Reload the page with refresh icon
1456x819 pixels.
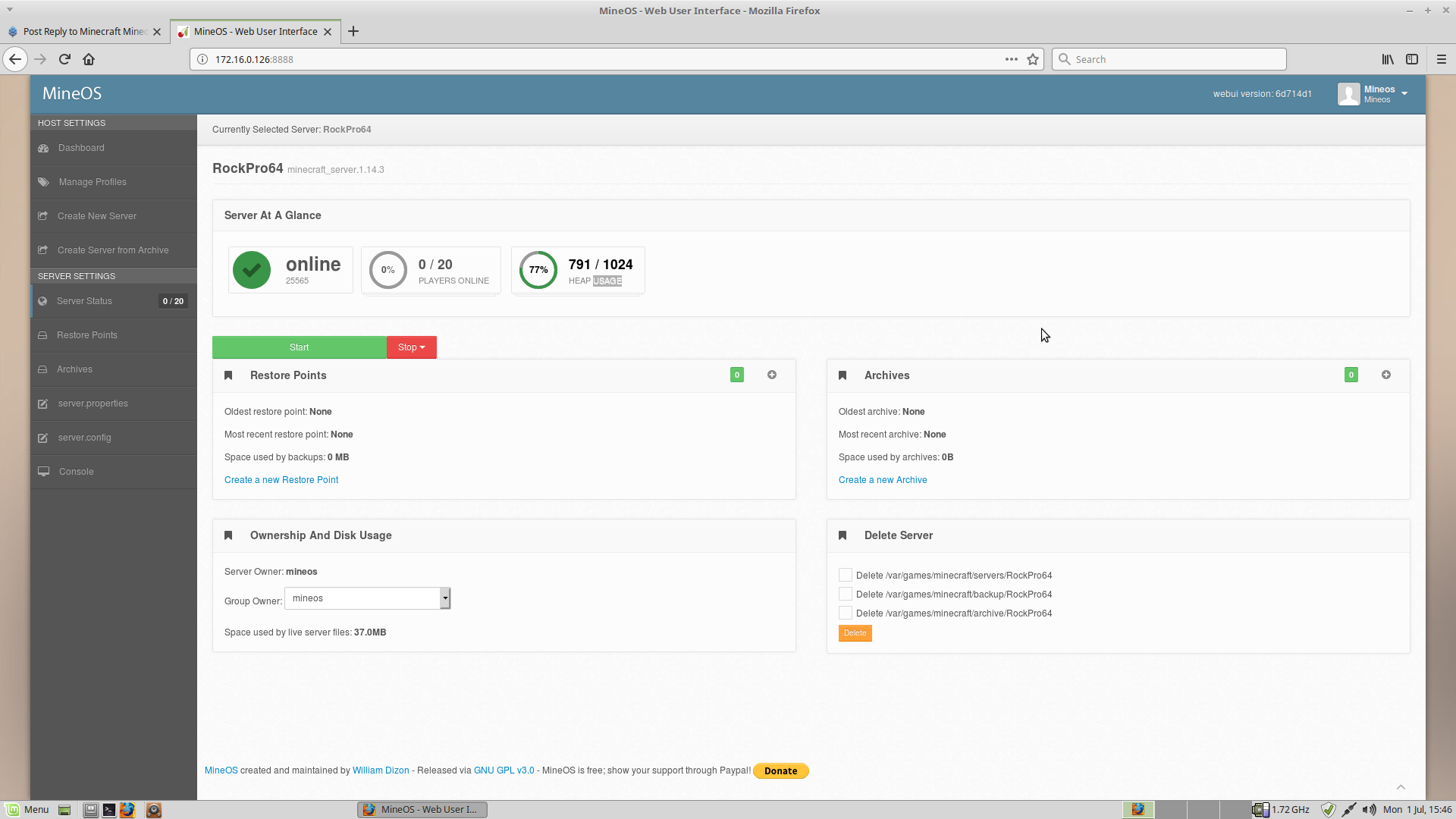point(64,59)
